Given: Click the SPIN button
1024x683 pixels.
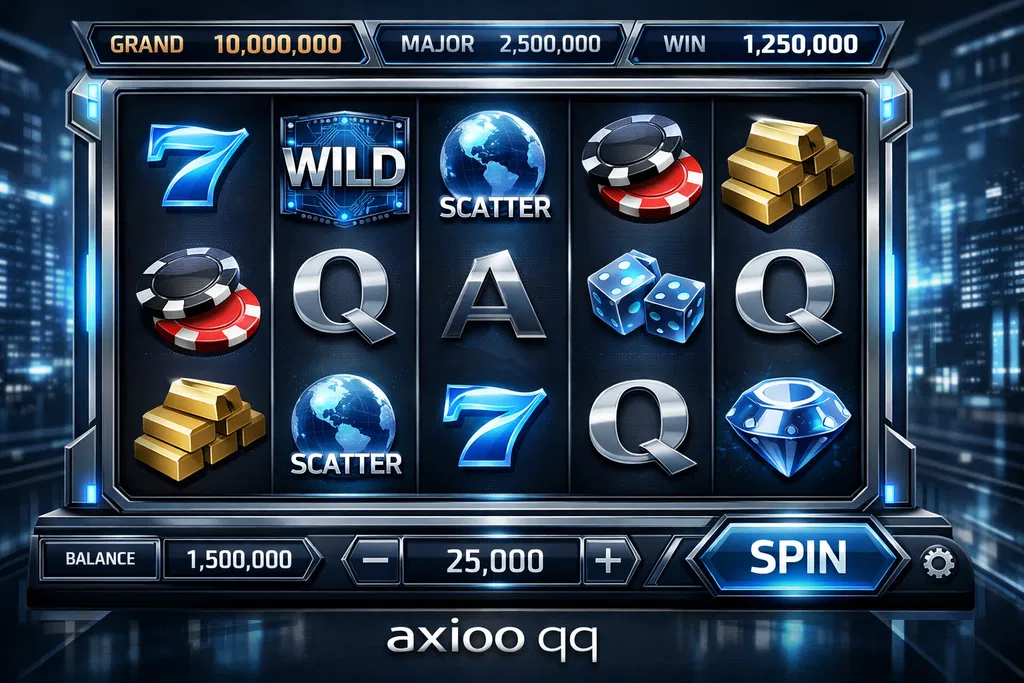Looking at the screenshot, I should (797, 558).
